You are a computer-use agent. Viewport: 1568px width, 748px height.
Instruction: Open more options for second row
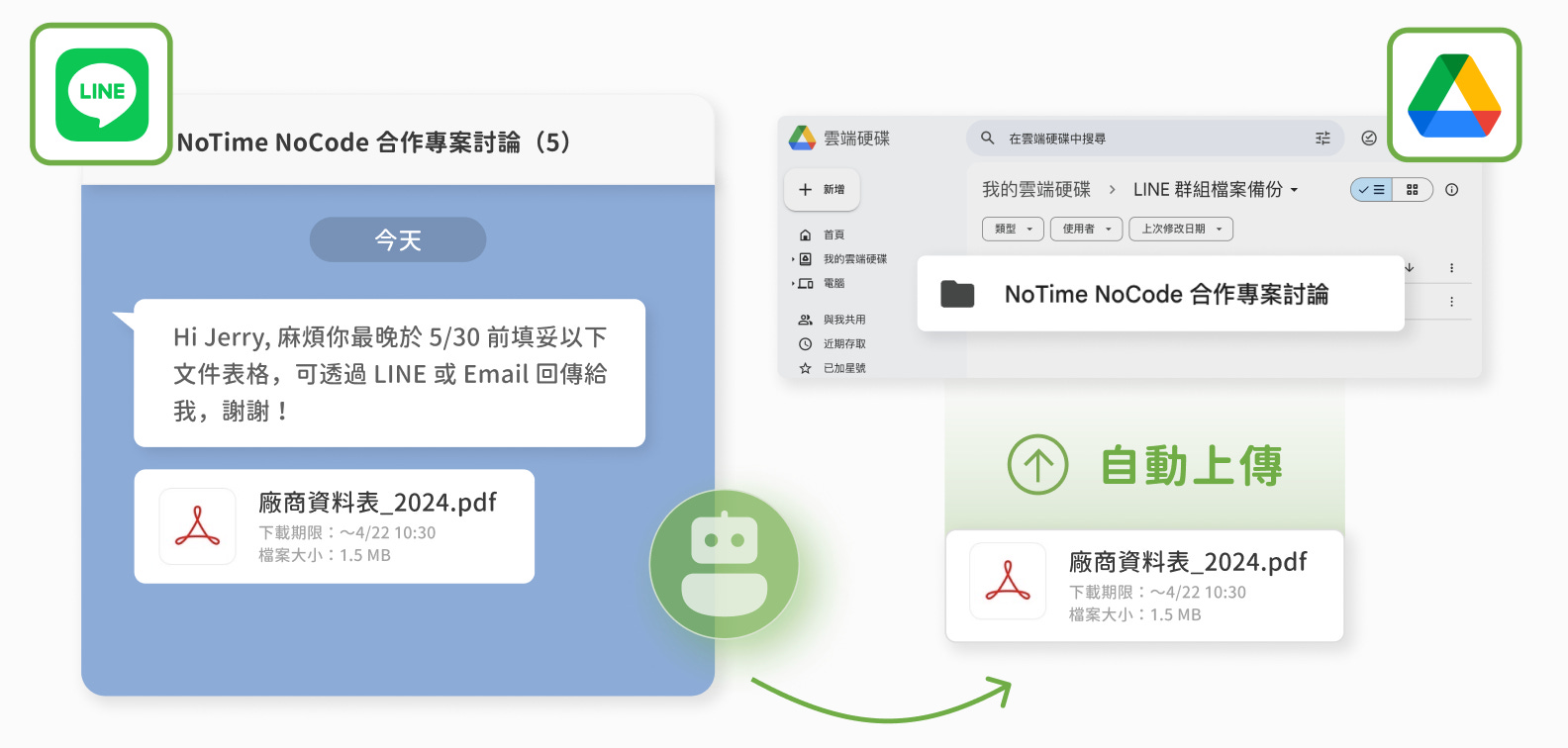pyautogui.click(x=1452, y=302)
